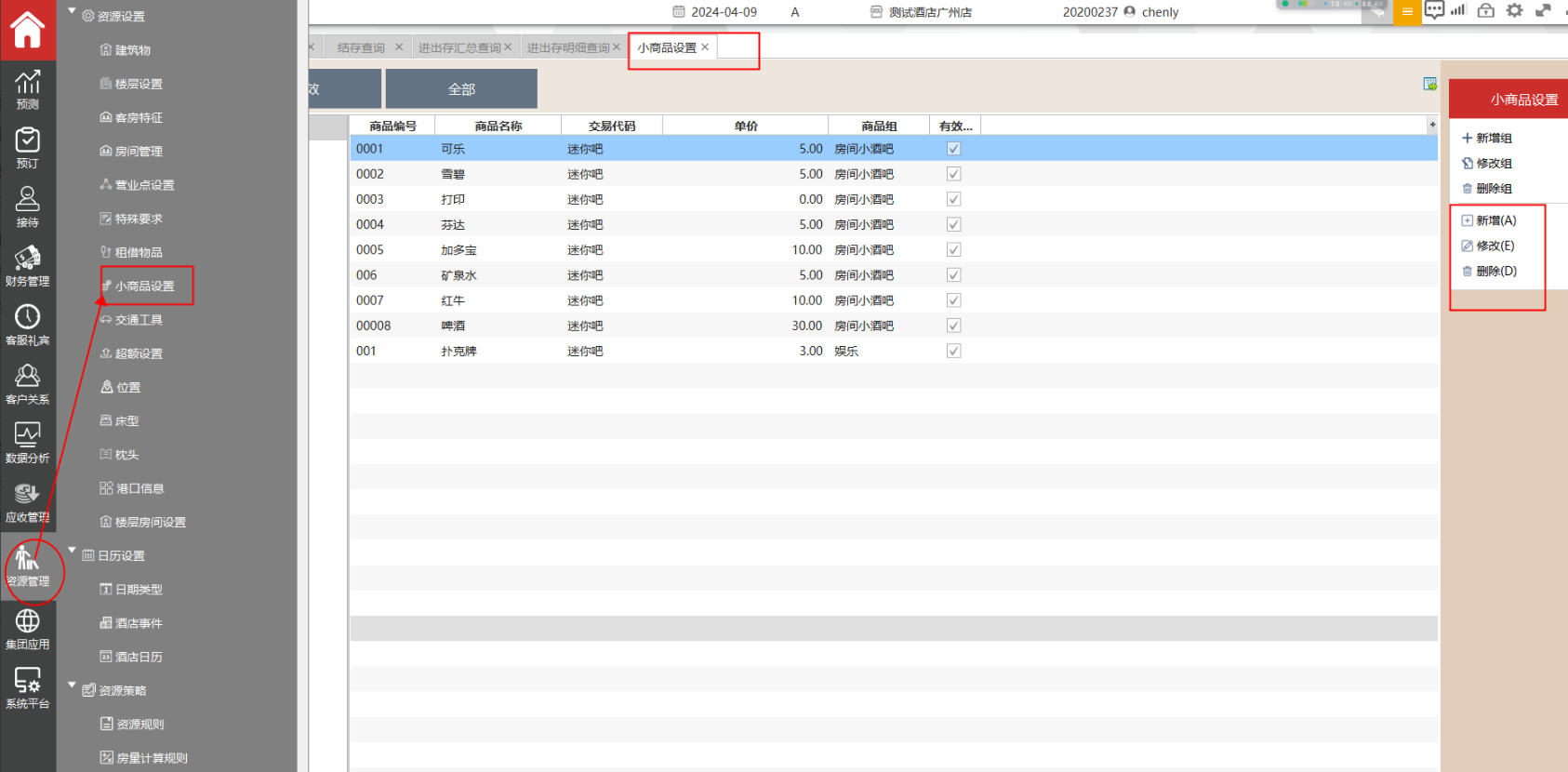Click the home icon in the sidebar
This screenshot has width=1568, height=772.
pyautogui.click(x=27, y=30)
